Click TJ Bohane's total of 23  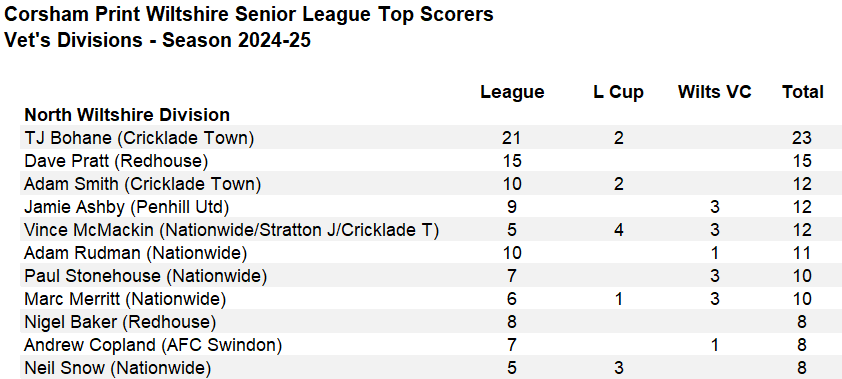point(801,138)
